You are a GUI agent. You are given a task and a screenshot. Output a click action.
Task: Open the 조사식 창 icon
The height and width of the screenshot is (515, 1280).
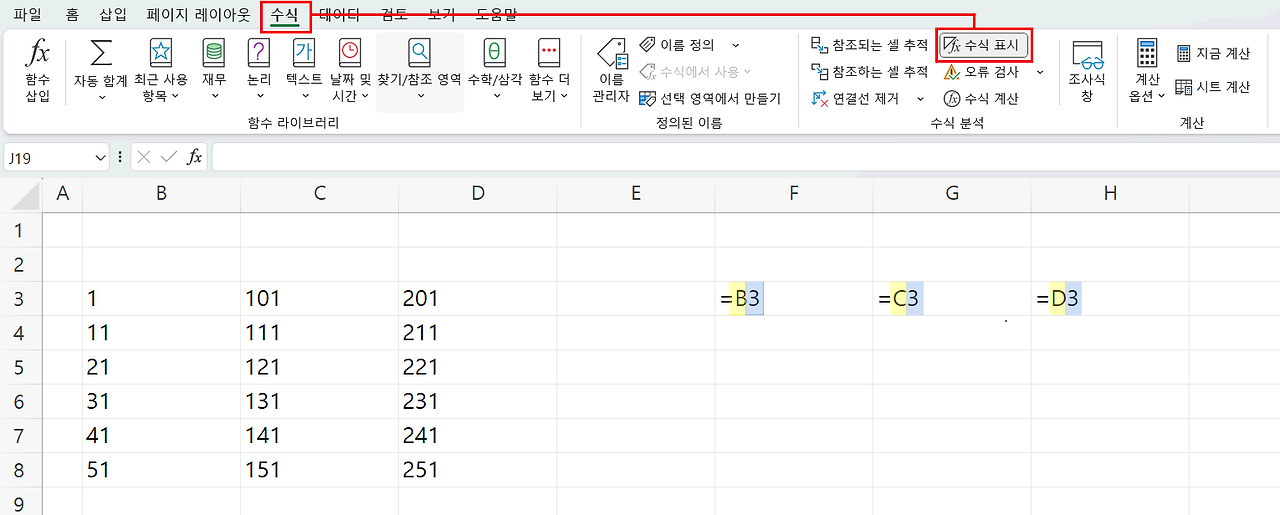(x=1087, y=54)
